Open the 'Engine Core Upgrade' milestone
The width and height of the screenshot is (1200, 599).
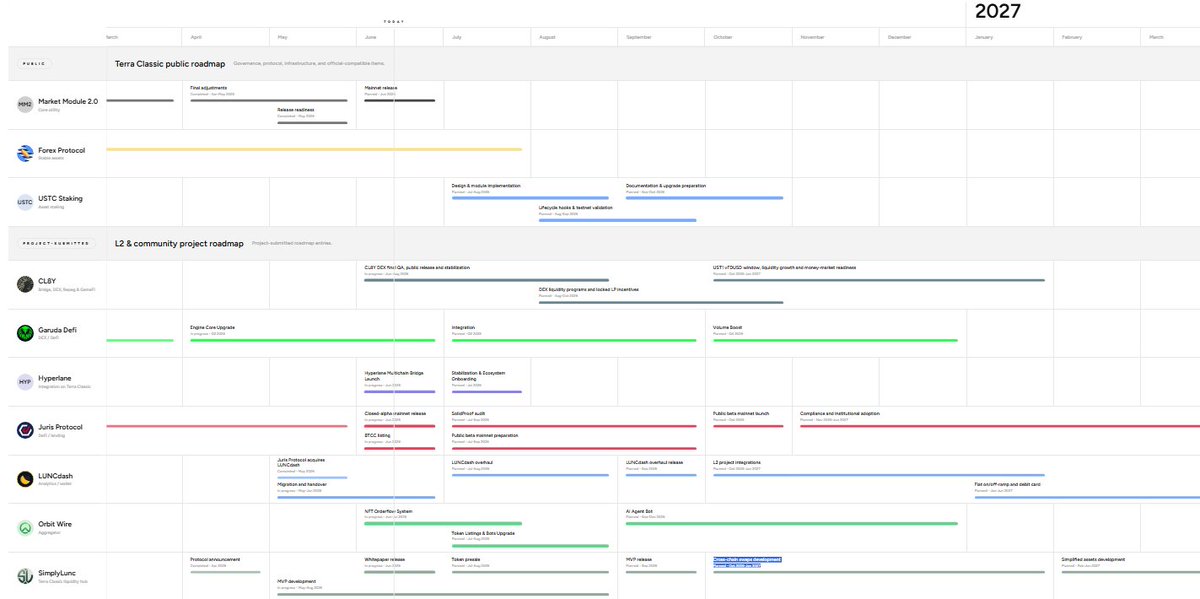click(213, 327)
